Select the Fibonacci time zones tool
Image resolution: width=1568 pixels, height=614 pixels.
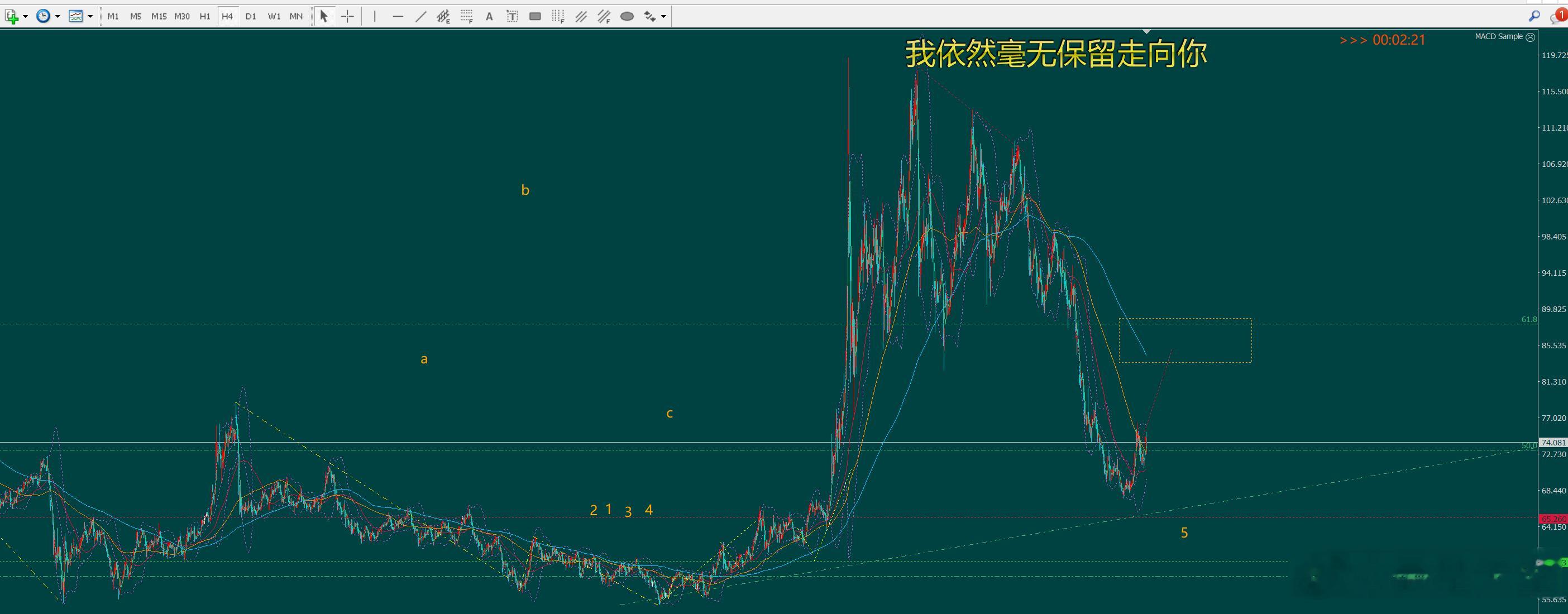[558, 16]
